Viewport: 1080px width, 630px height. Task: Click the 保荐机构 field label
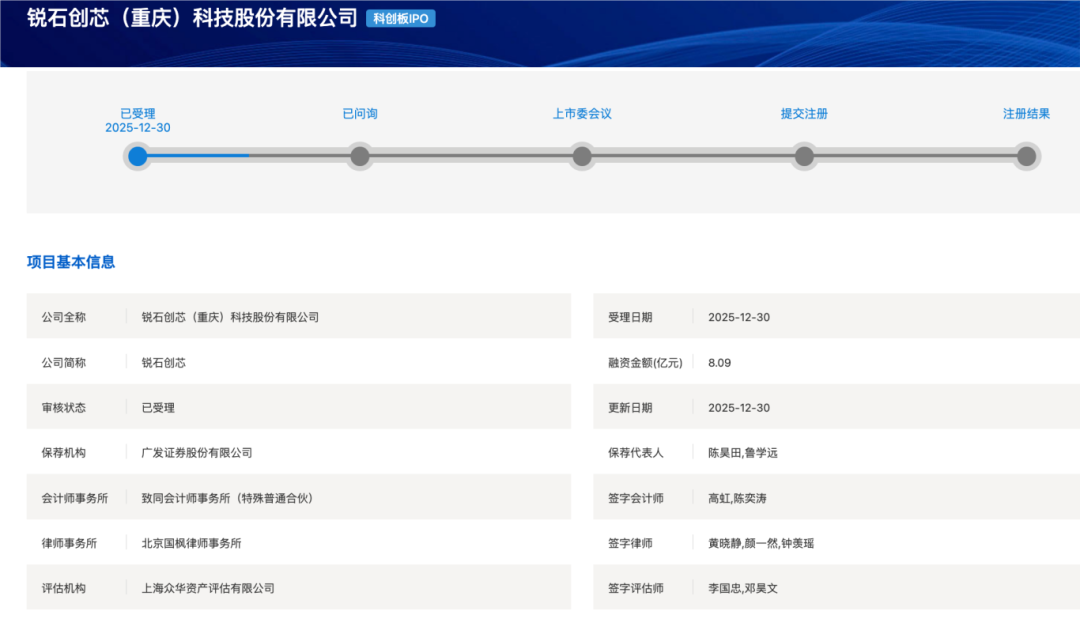click(63, 453)
